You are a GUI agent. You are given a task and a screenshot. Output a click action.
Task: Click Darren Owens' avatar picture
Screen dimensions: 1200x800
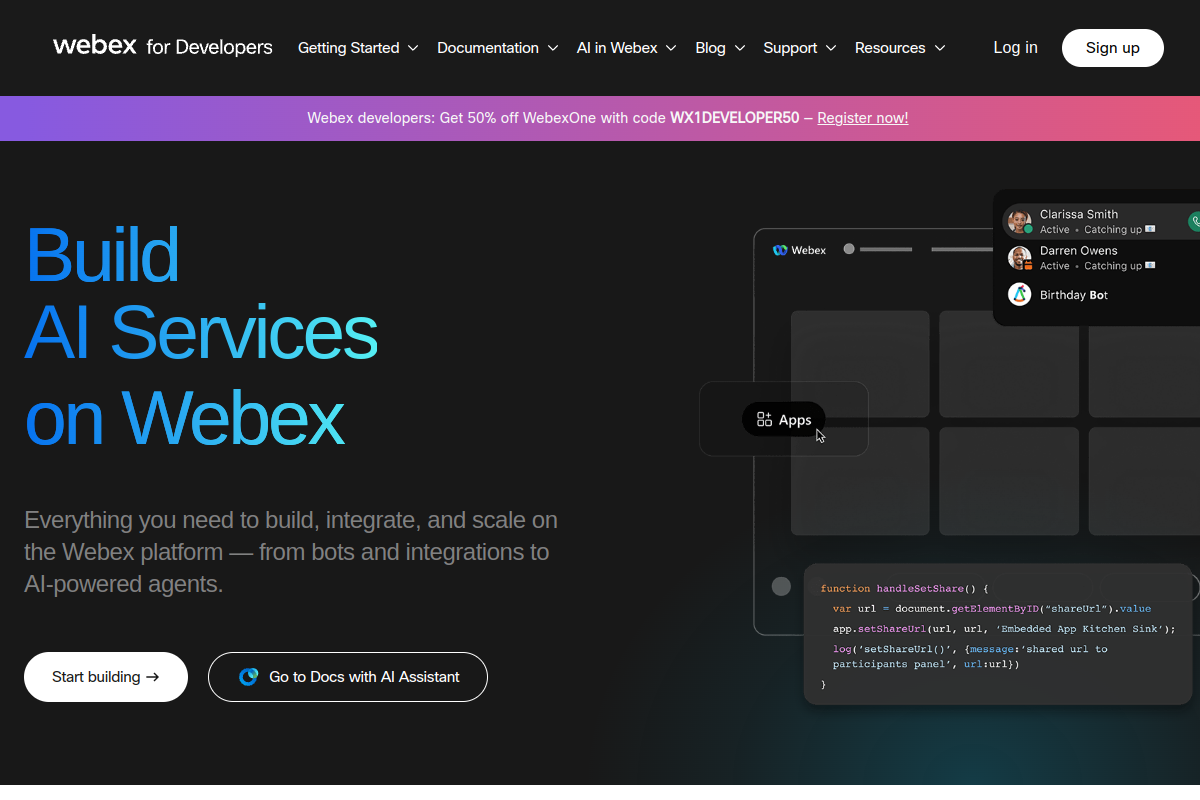tap(1019, 258)
